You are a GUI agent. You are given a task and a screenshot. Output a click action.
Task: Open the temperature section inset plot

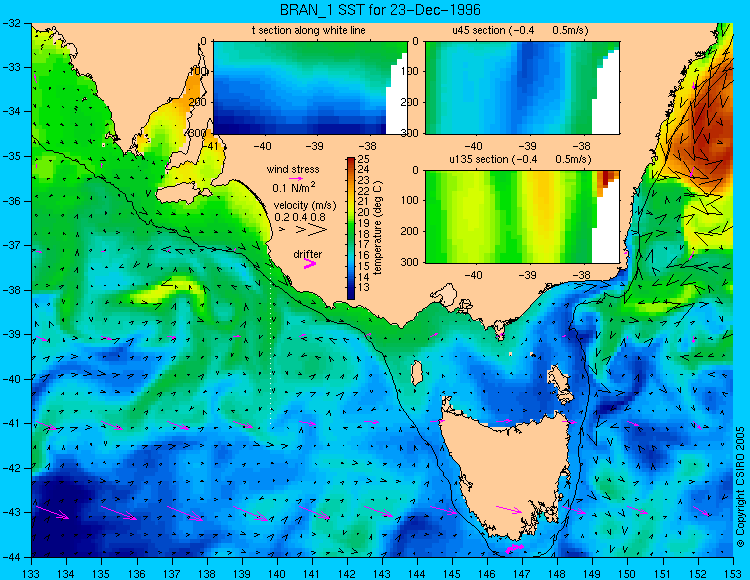[310, 88]
